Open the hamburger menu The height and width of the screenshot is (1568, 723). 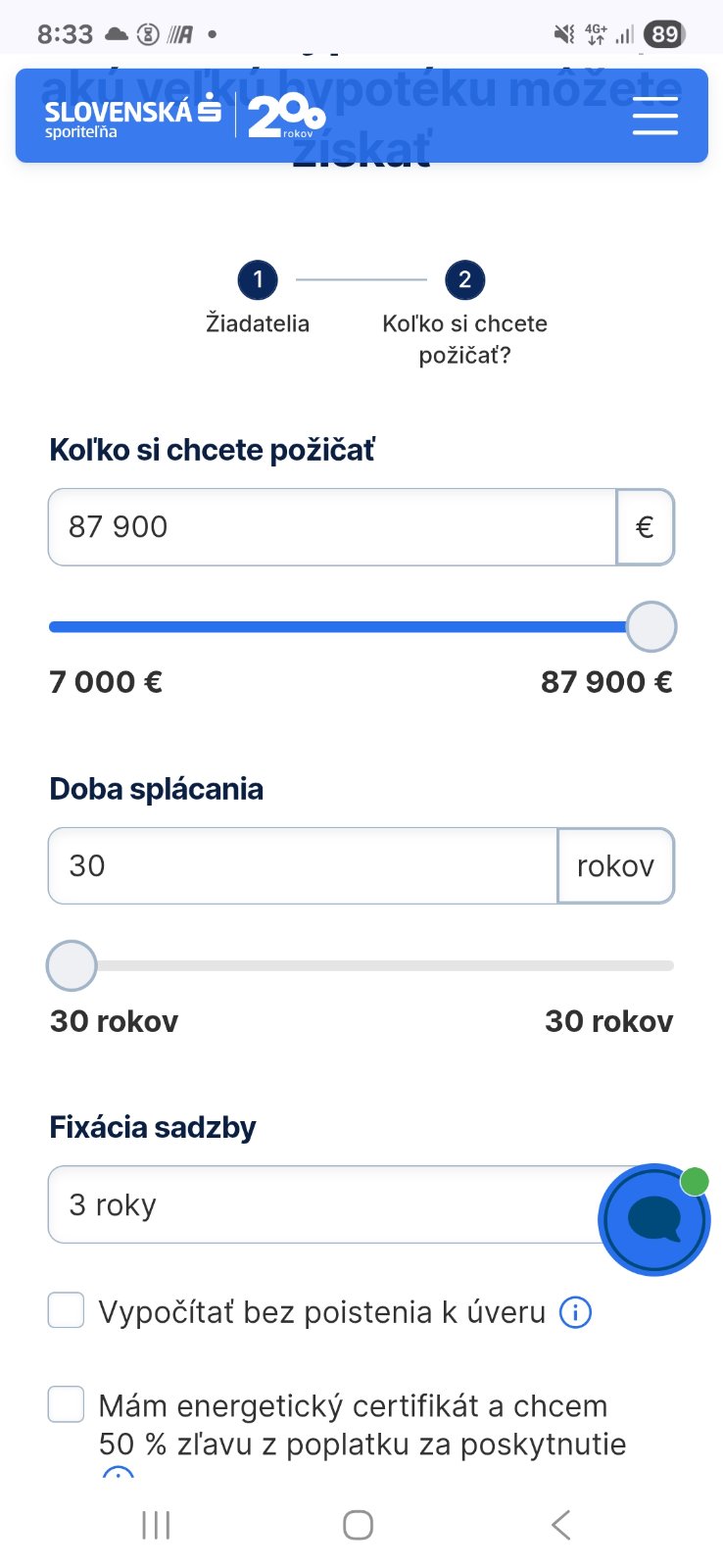[654, 117]
